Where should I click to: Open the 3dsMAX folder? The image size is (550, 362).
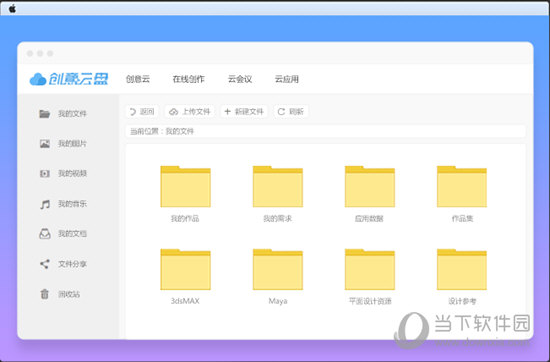(185, 269)
